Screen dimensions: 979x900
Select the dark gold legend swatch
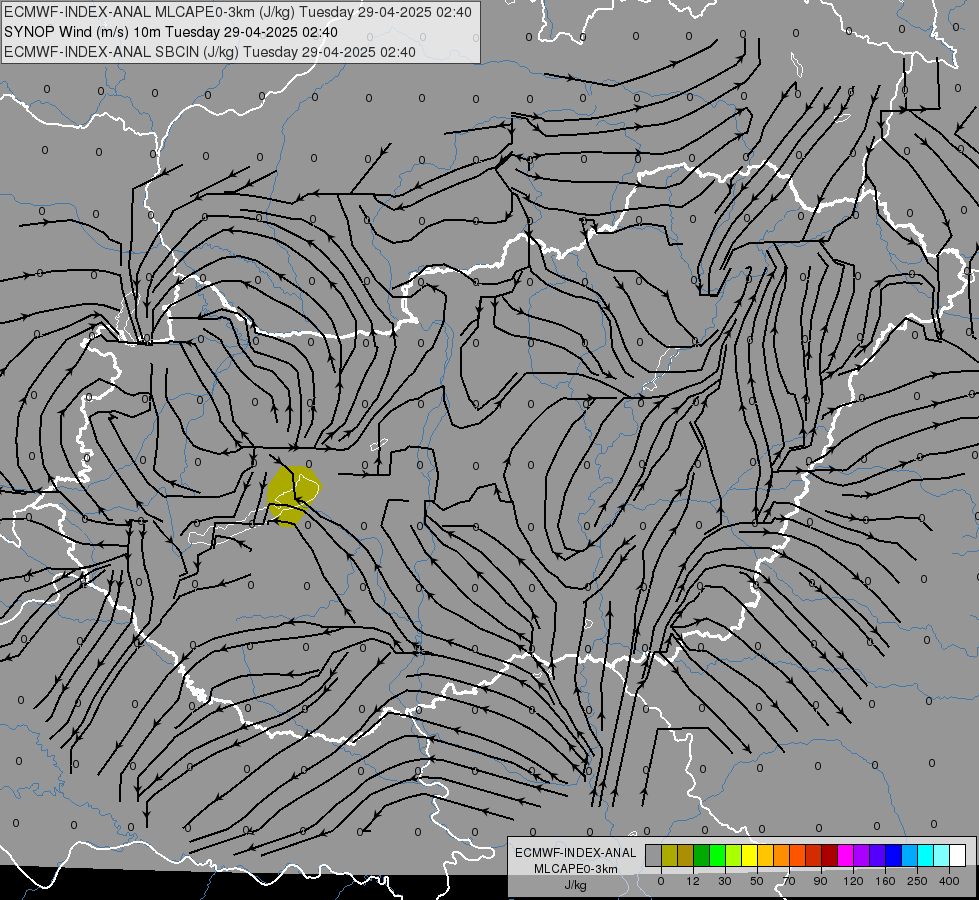(x=686, y=855)
